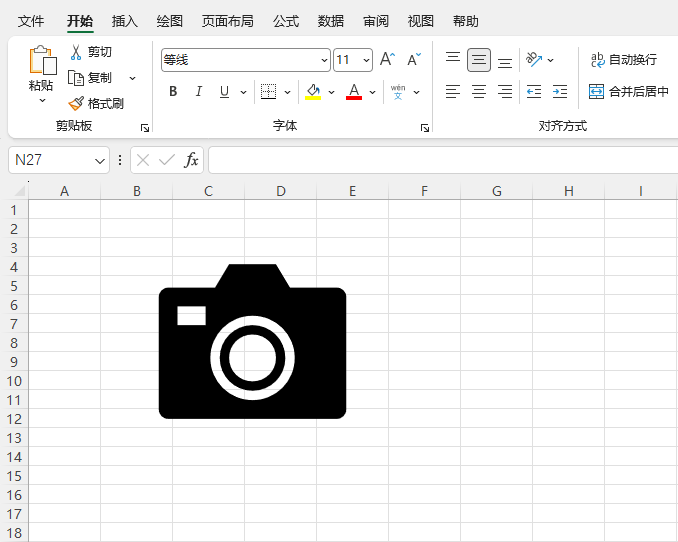Select the camera picture on sheet
This screenshot has width=678, height=542.
pyautogui.click(x=253, y=341)
